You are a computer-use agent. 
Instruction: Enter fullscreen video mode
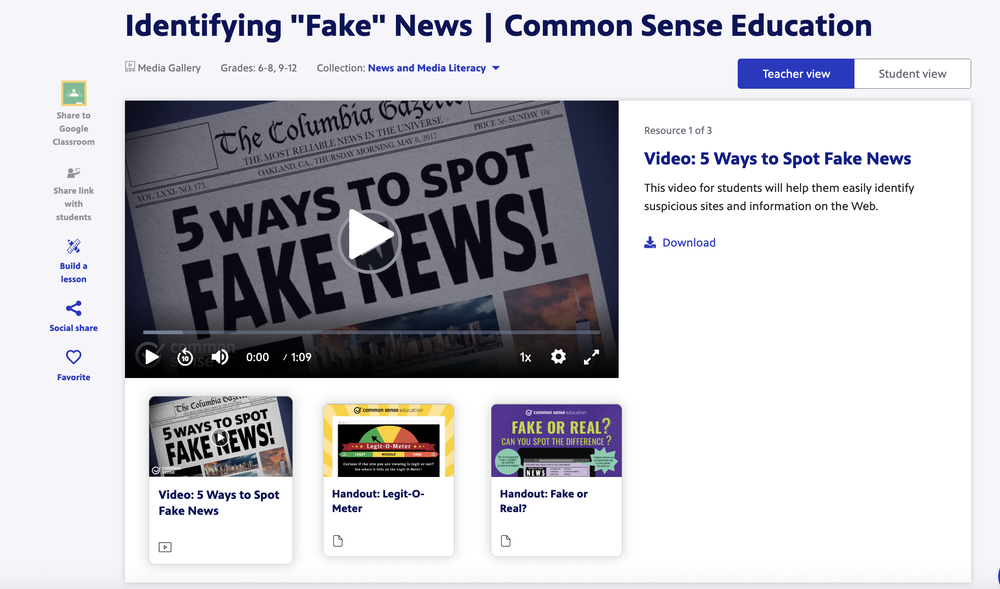pos(591,357)
